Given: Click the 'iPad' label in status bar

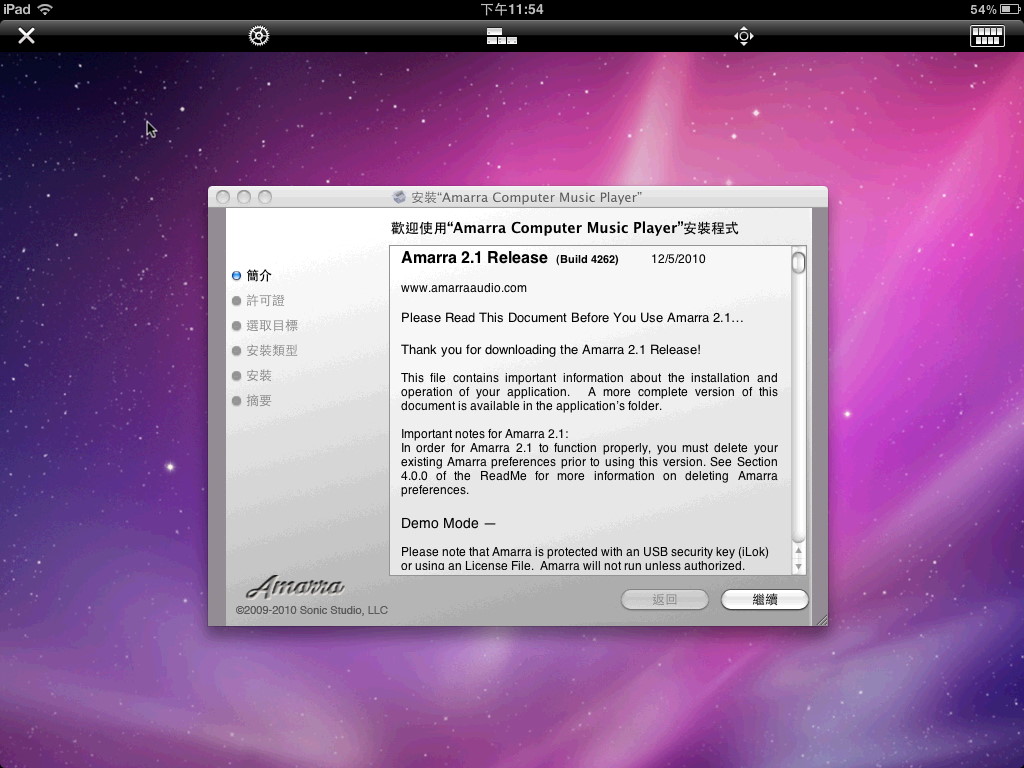Looking at the screenshot, I should [x=16, y=9].
